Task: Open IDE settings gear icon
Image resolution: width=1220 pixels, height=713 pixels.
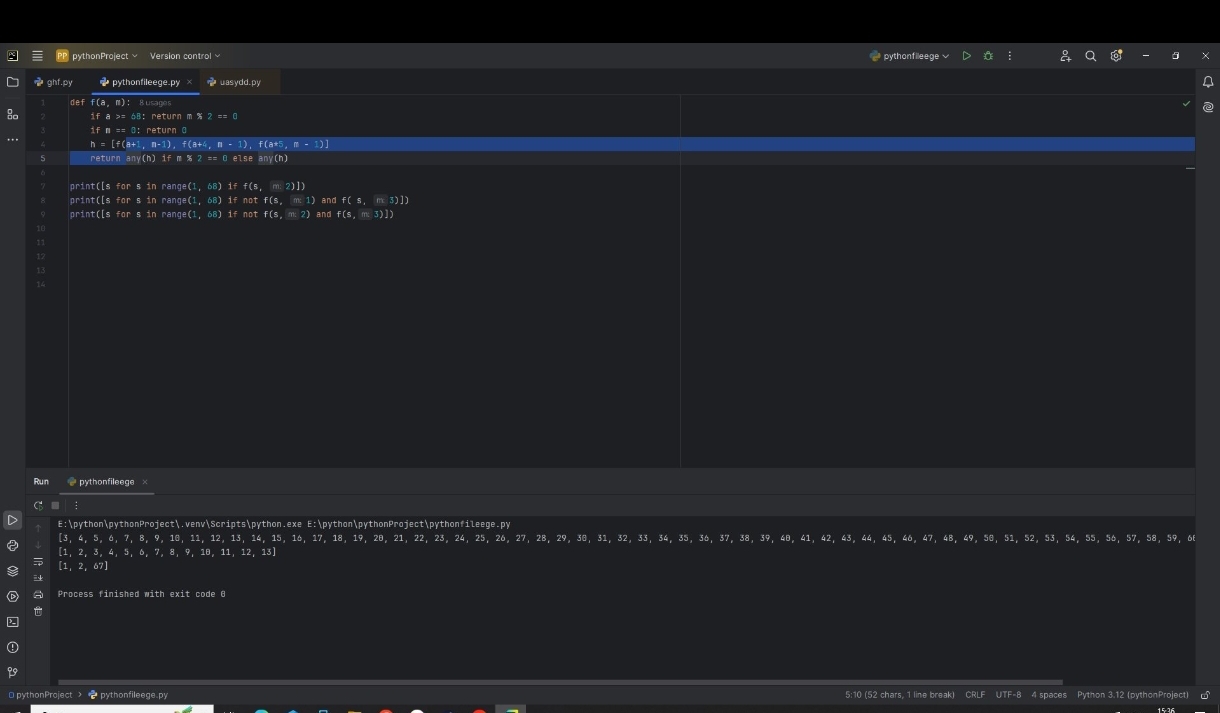Action: pyautogui.click(x=1116, y=56)
